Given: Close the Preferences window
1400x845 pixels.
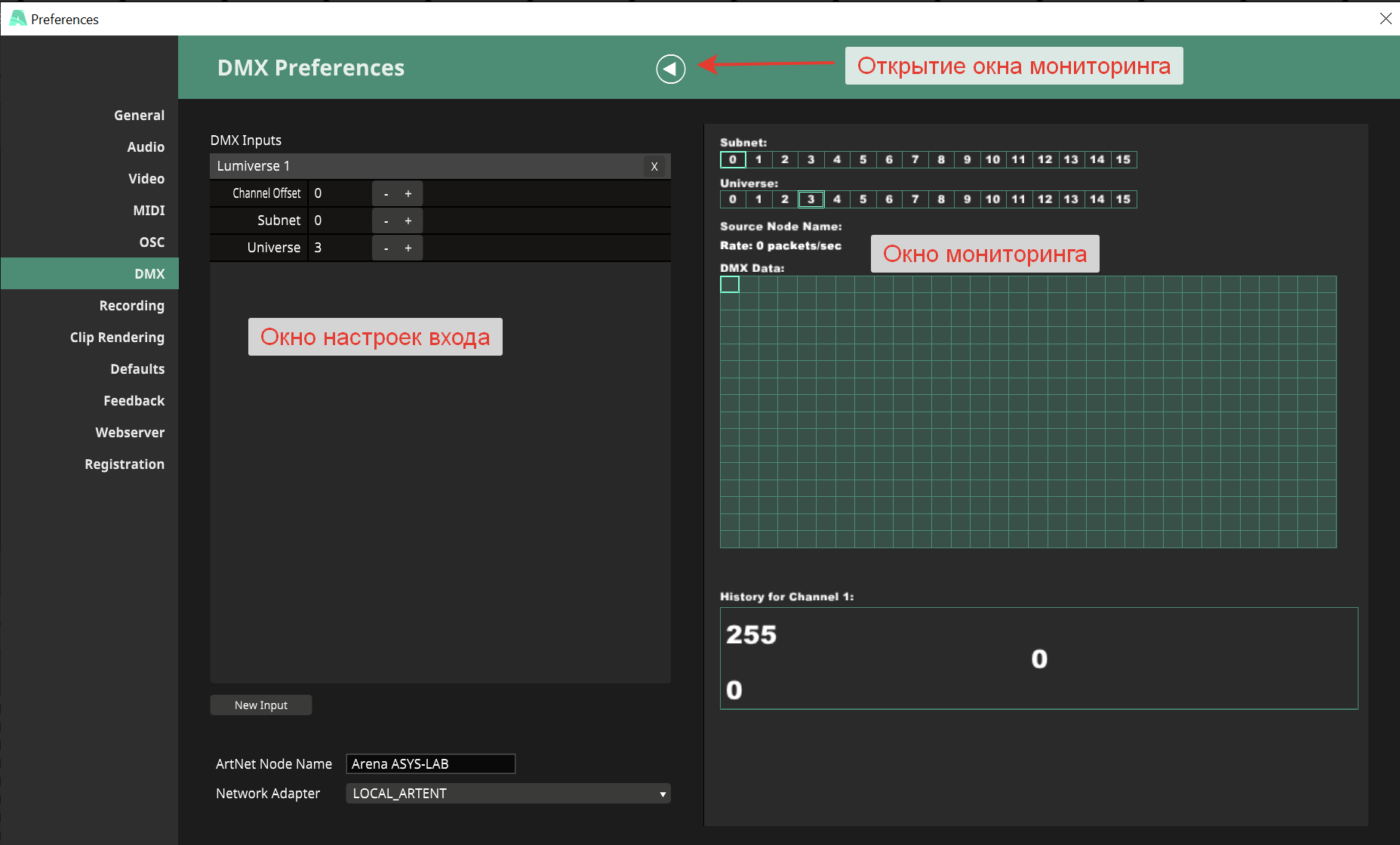Looking at the screenshot, I should pyautogui.click(x=1386, y=18).
